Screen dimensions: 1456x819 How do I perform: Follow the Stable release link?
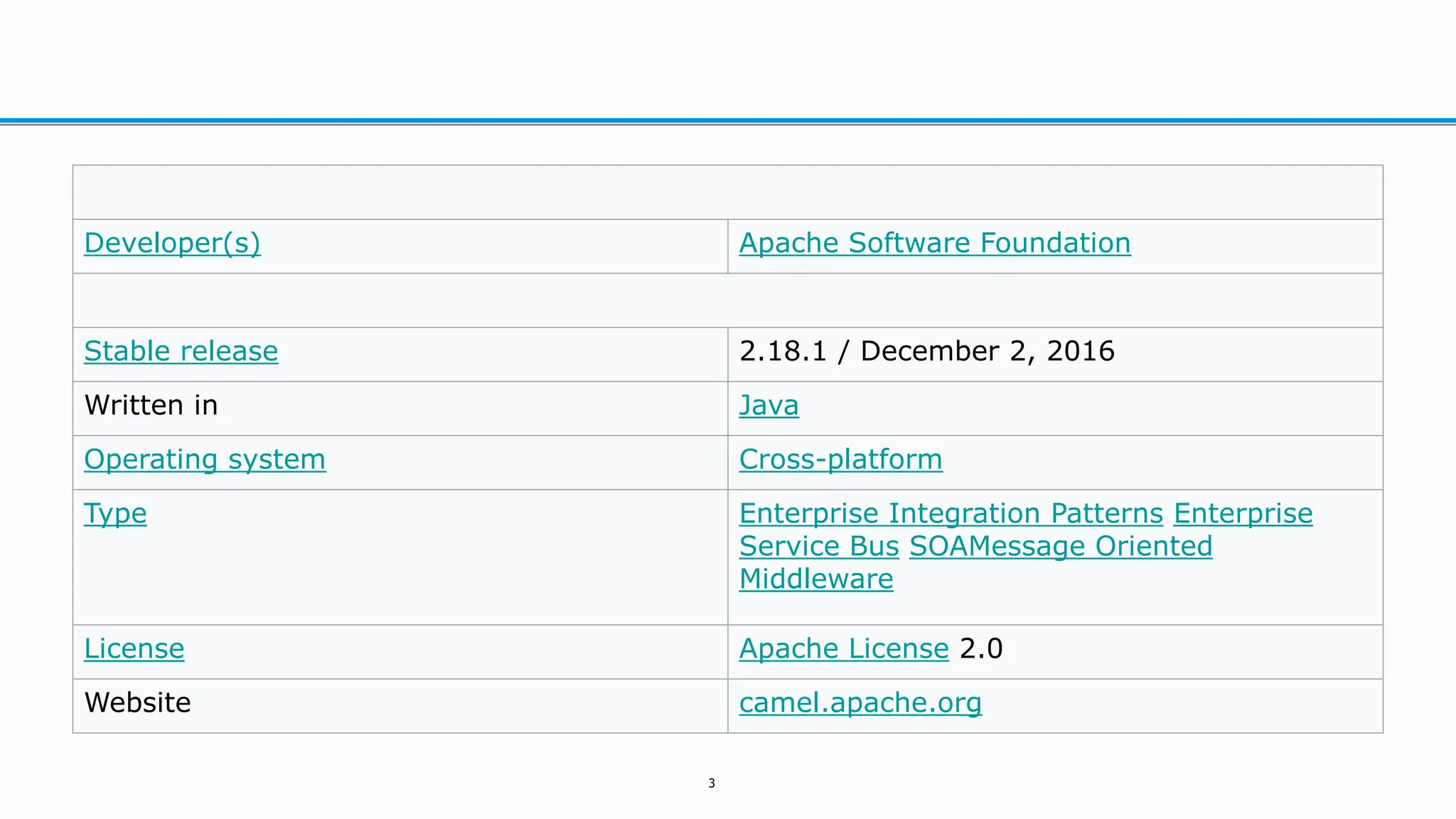pos(181,351)
